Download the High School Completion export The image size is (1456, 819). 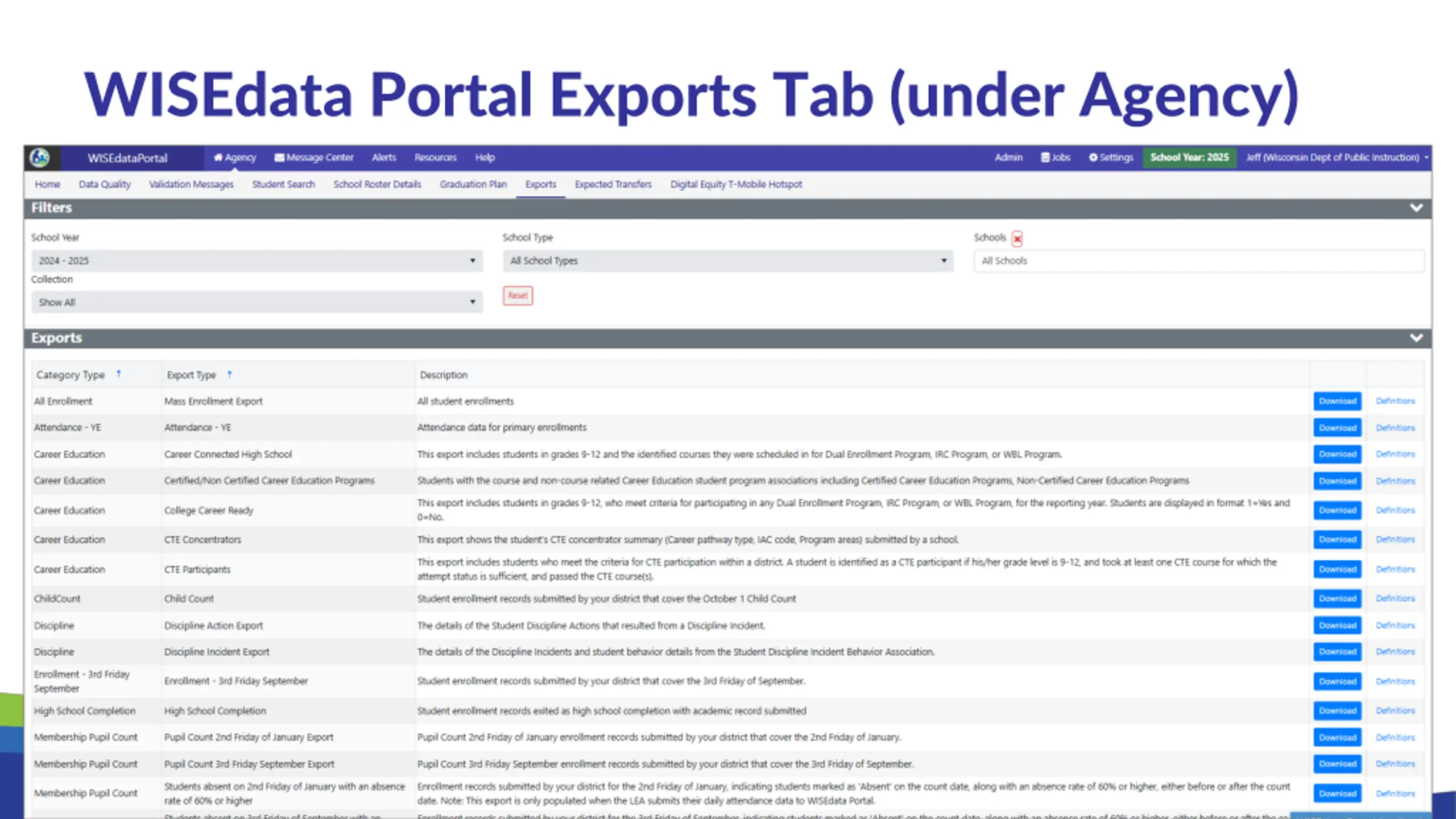[1337, 711]
